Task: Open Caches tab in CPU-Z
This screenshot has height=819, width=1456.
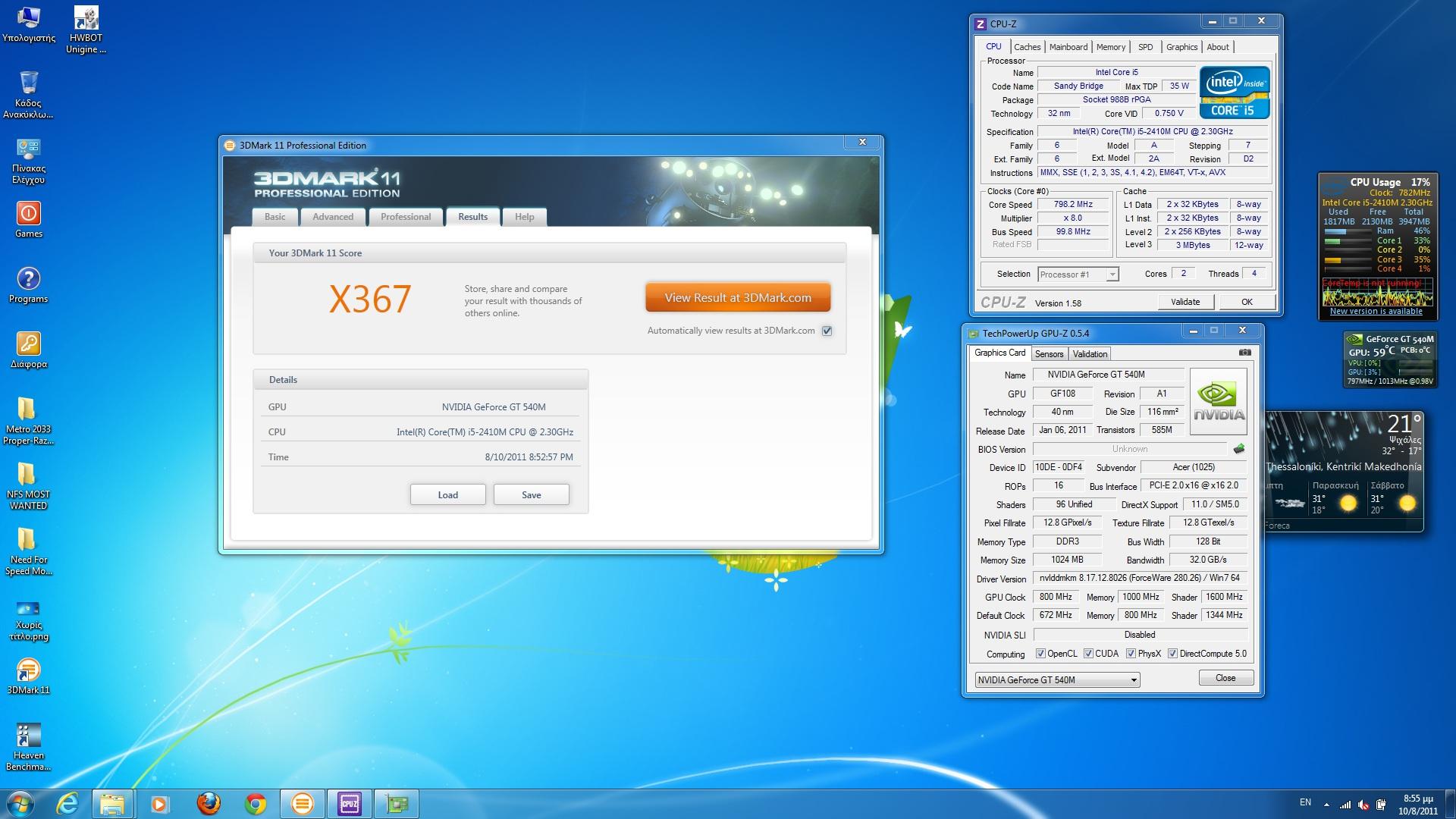Action: 1028,47
